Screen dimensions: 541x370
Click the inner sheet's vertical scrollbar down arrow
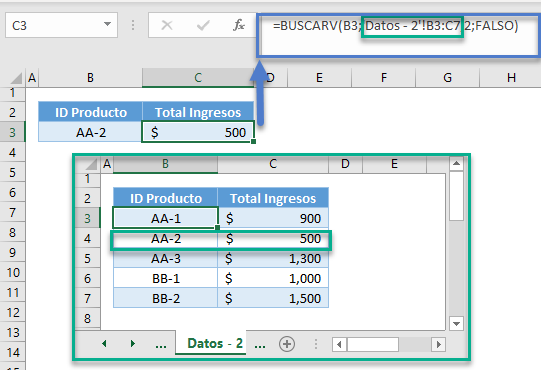(456, 323)
